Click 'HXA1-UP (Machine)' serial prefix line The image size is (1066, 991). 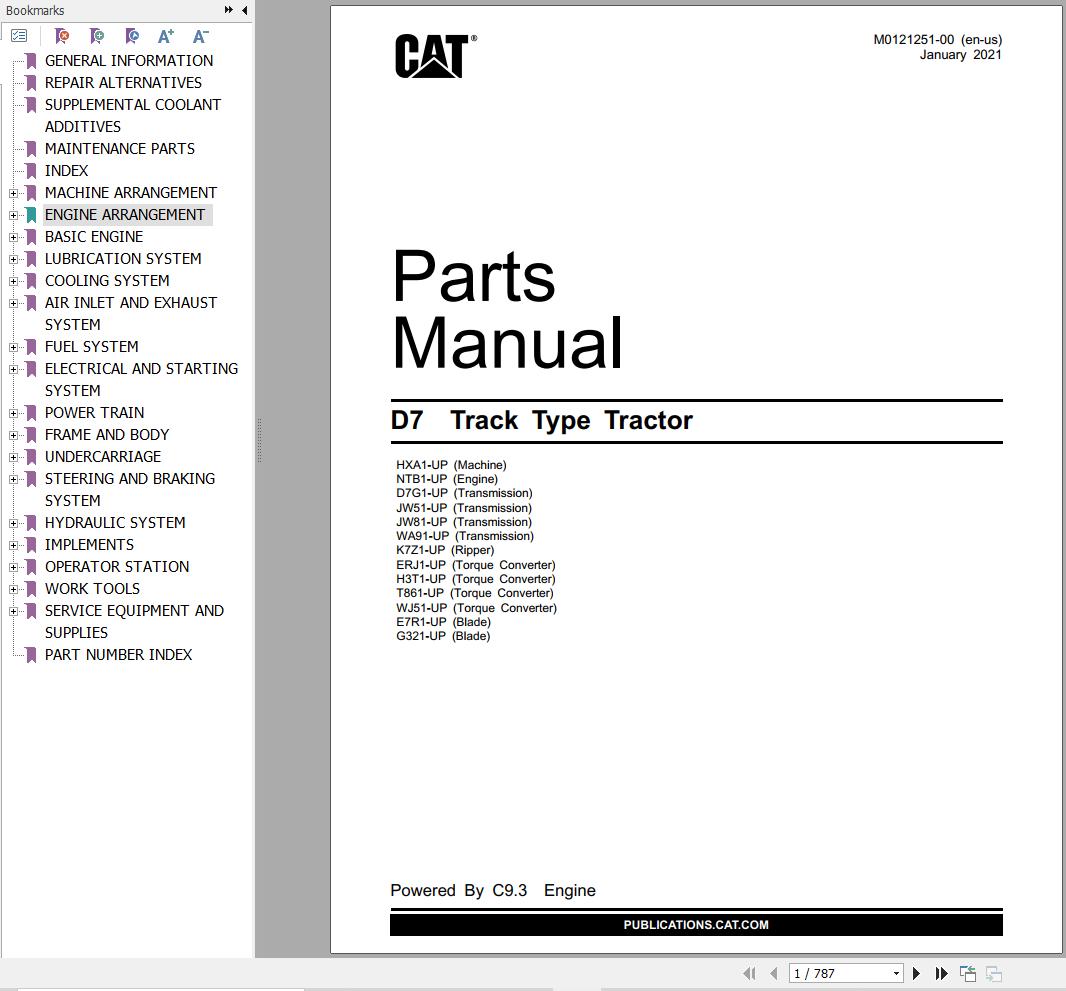451,465
